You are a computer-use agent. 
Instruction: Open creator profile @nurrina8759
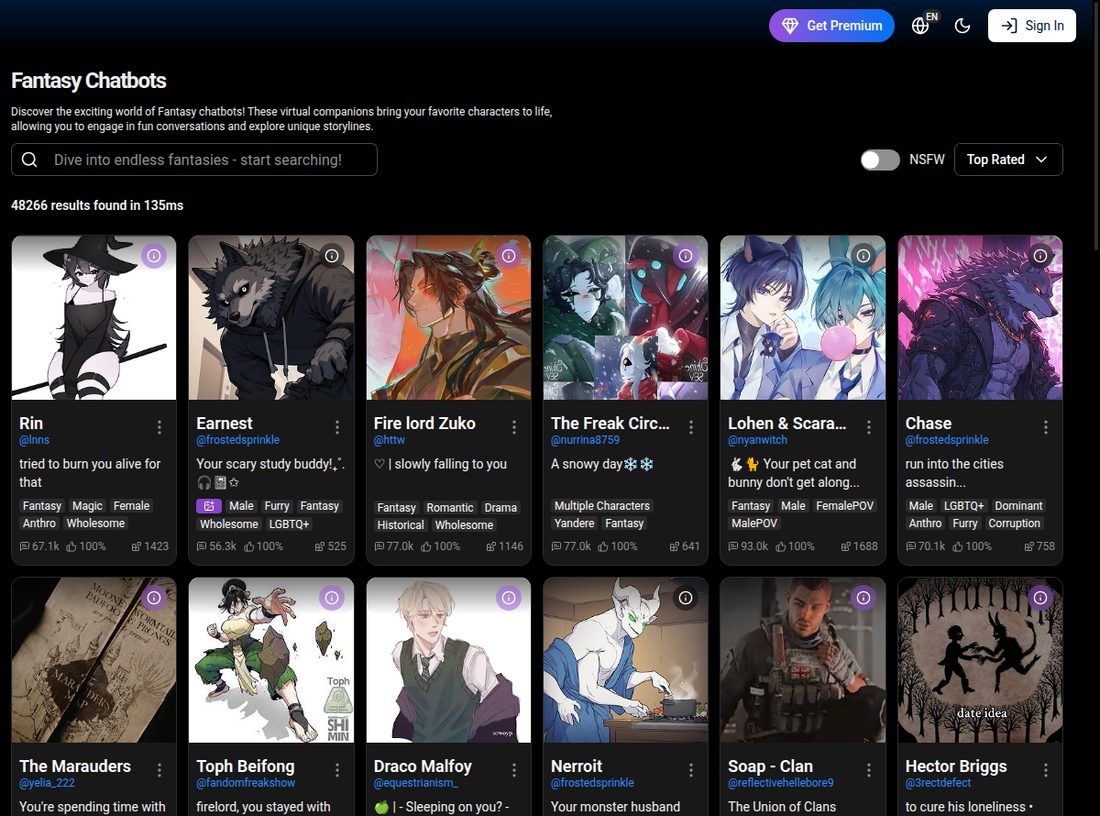tap(585, 440)
